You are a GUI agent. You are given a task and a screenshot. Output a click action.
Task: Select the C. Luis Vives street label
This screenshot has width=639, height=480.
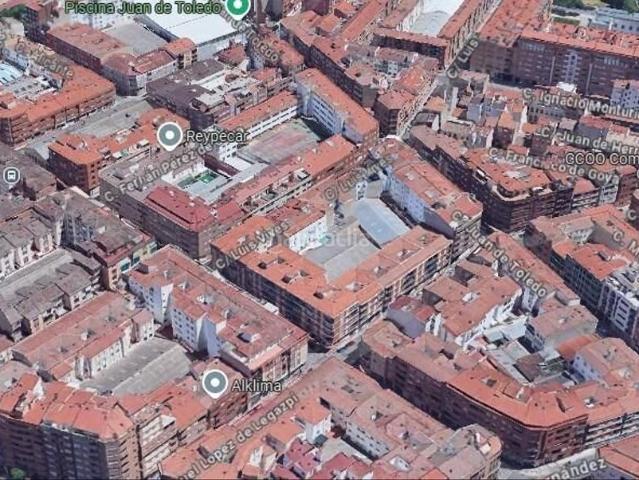251,245
